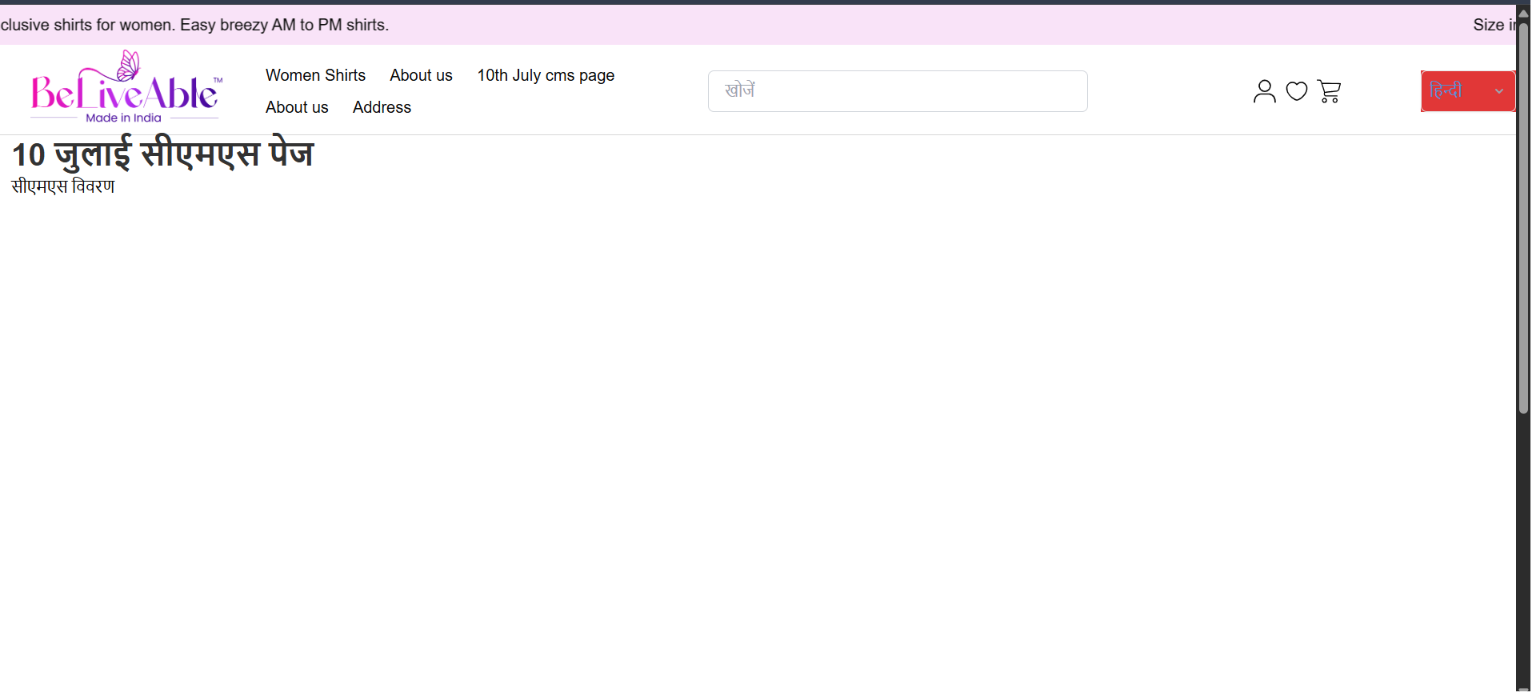Click the सीएमएस विवरण text

(63, 186)
